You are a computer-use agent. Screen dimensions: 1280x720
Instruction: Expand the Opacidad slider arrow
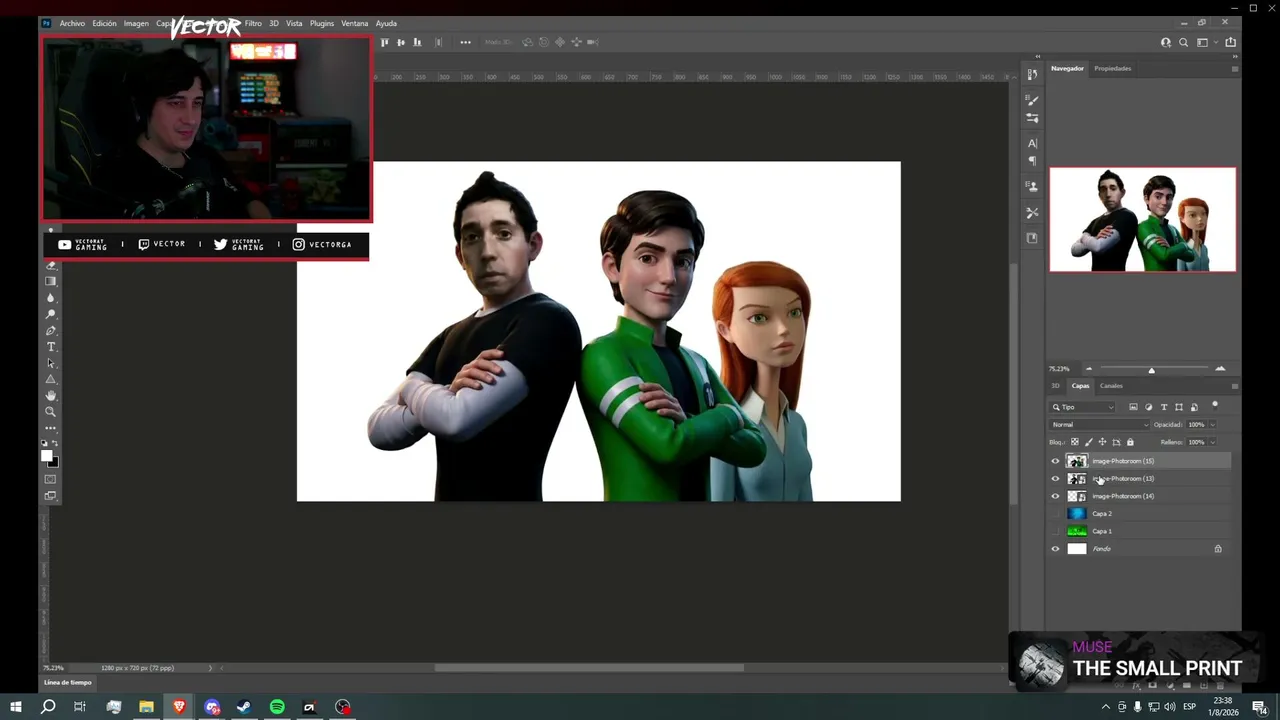[x=1212, y=425]
